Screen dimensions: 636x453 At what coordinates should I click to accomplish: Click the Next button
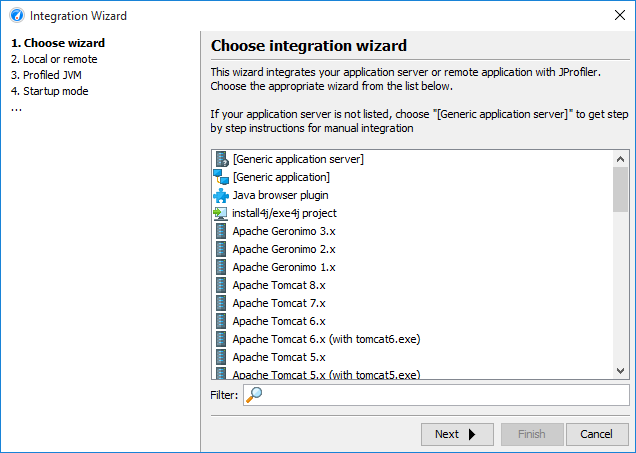coord(457,434)
